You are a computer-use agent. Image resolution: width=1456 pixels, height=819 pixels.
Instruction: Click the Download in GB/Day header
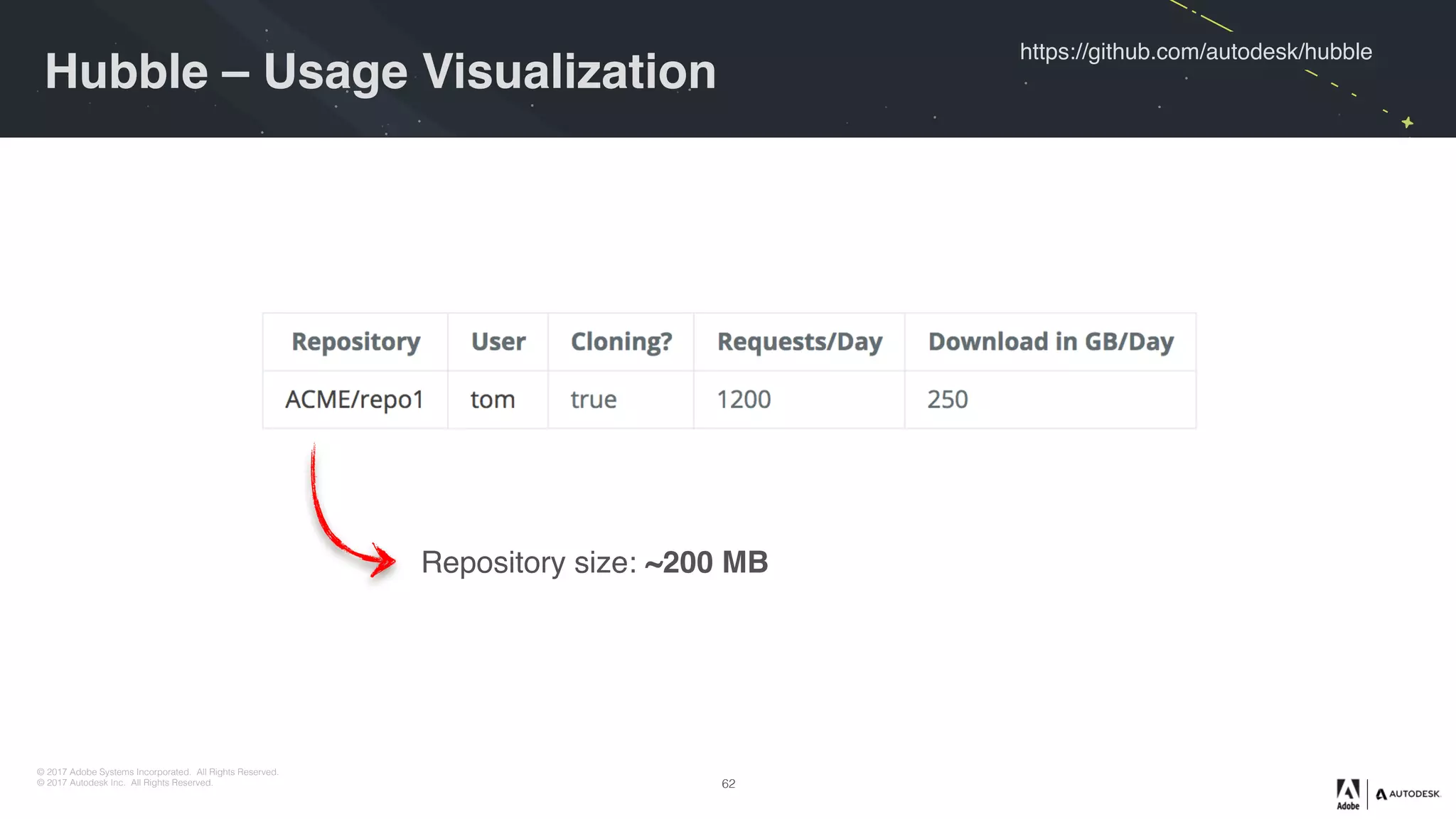click(1050, 342)
